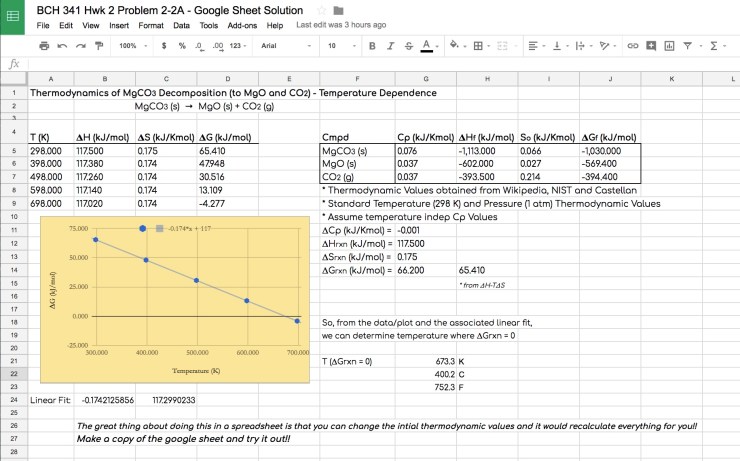Open the Add-ons menu
The image size is (740, 461).
pyautogui.click(x=242, y=25)
